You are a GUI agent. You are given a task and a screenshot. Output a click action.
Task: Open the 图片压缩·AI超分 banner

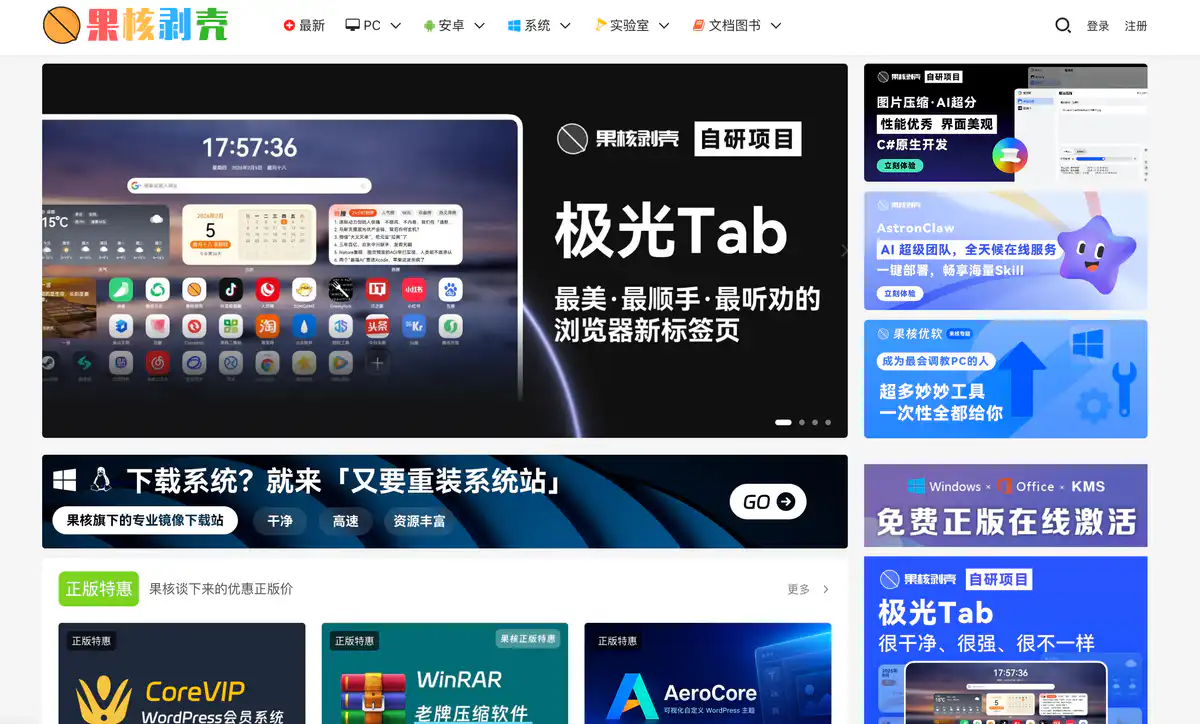(1006, 123)
